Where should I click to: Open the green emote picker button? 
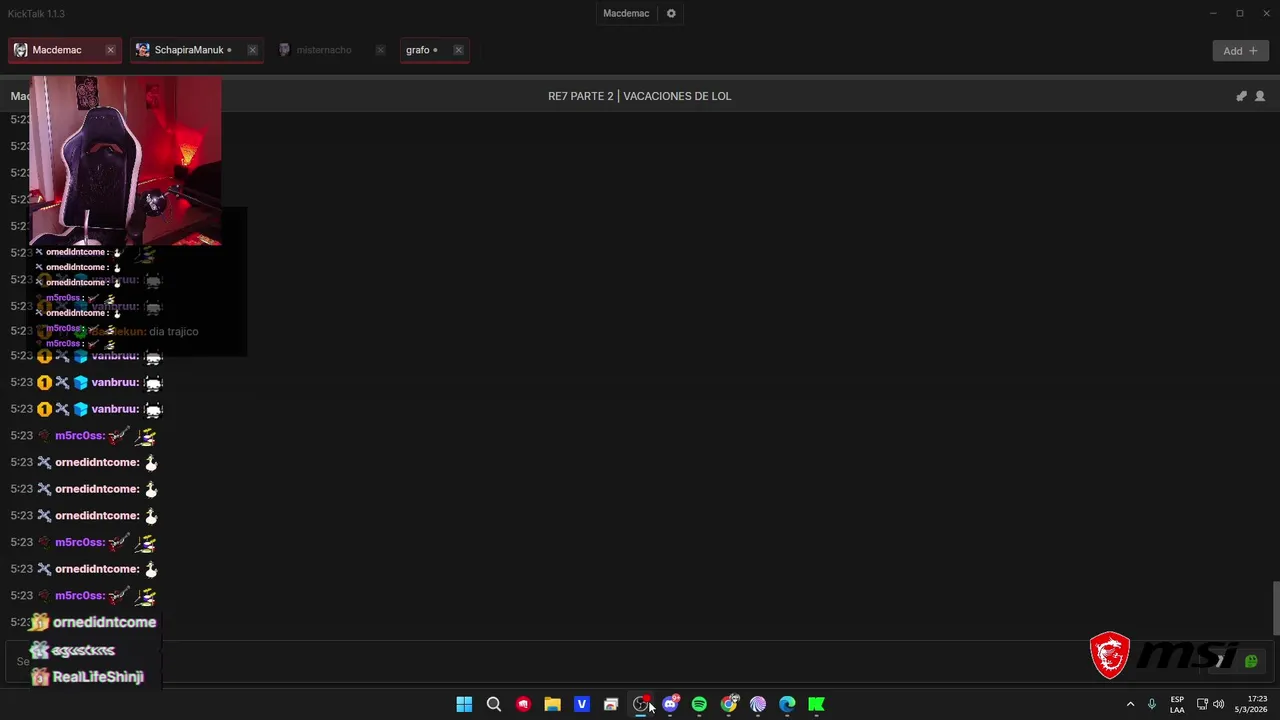(x=1251, y=661)
